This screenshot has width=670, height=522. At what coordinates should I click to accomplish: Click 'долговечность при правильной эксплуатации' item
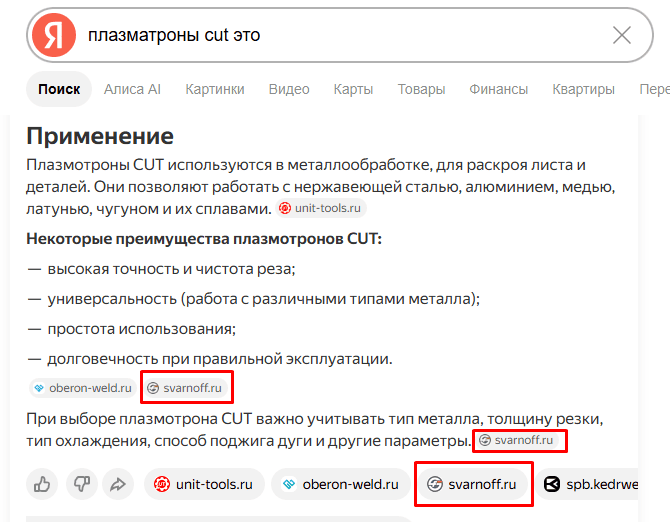(x=220, y=358)
